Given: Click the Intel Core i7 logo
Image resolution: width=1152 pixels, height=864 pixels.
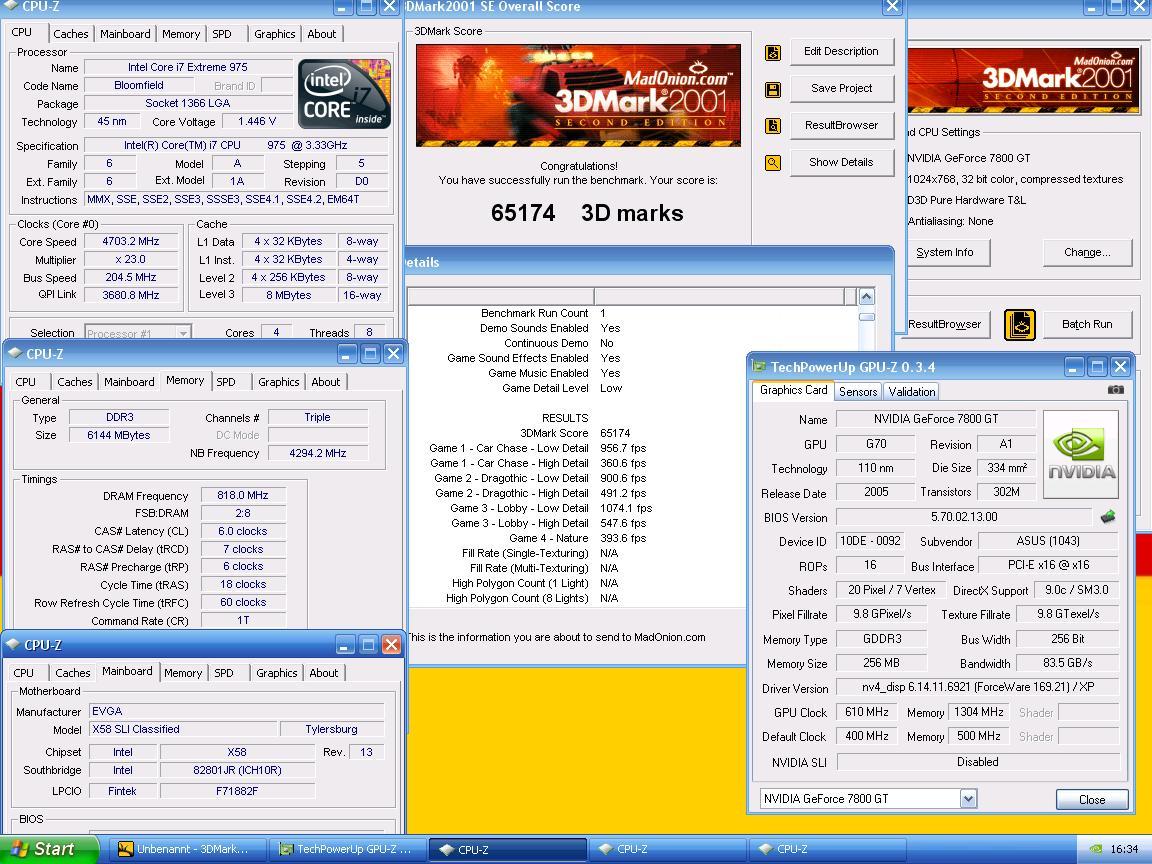Looking at the screenshot, I should (344, 94).
